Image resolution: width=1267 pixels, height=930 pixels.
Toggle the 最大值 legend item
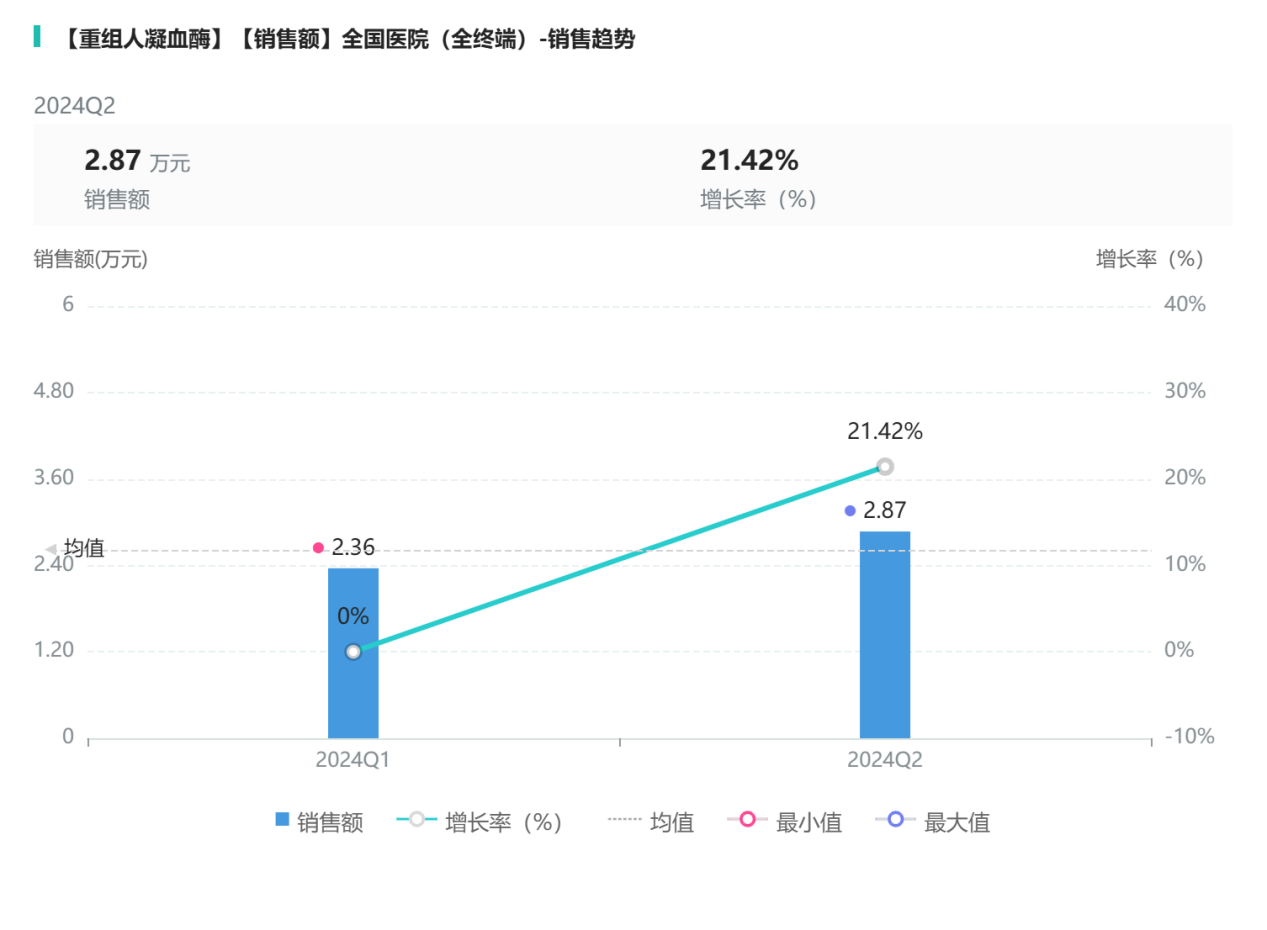pos(933,823)
